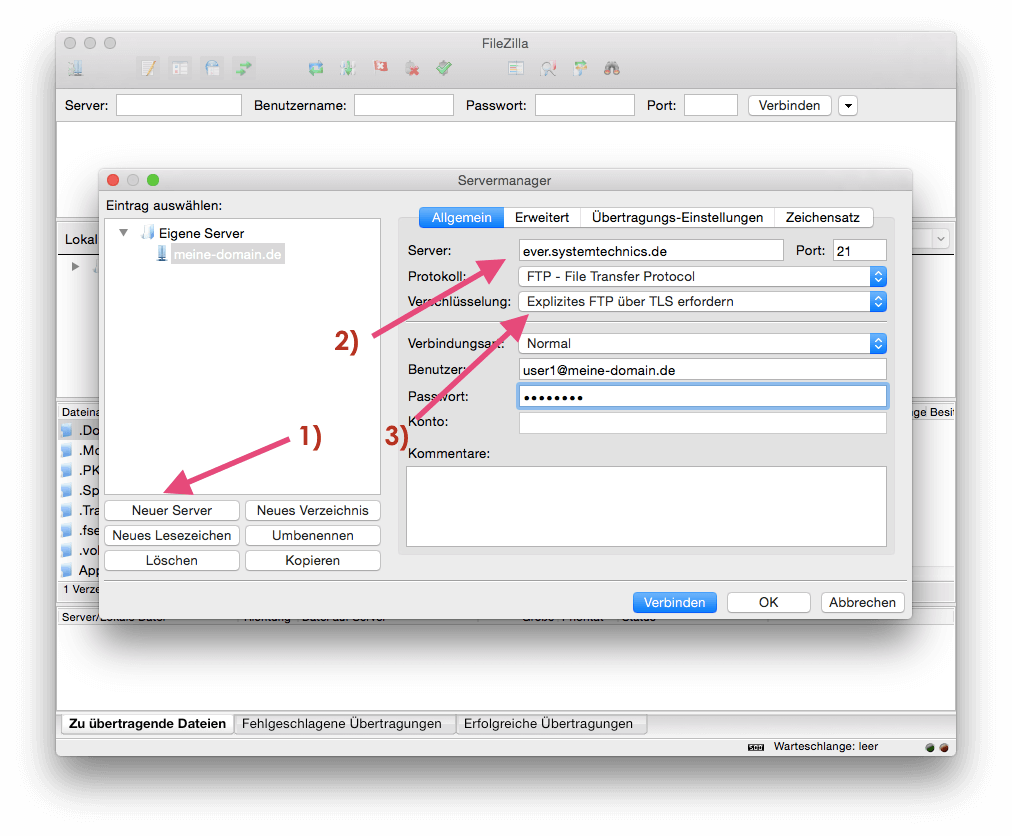Click the Servermanager Server field ever.systemtechnics.de

[651, 250]
